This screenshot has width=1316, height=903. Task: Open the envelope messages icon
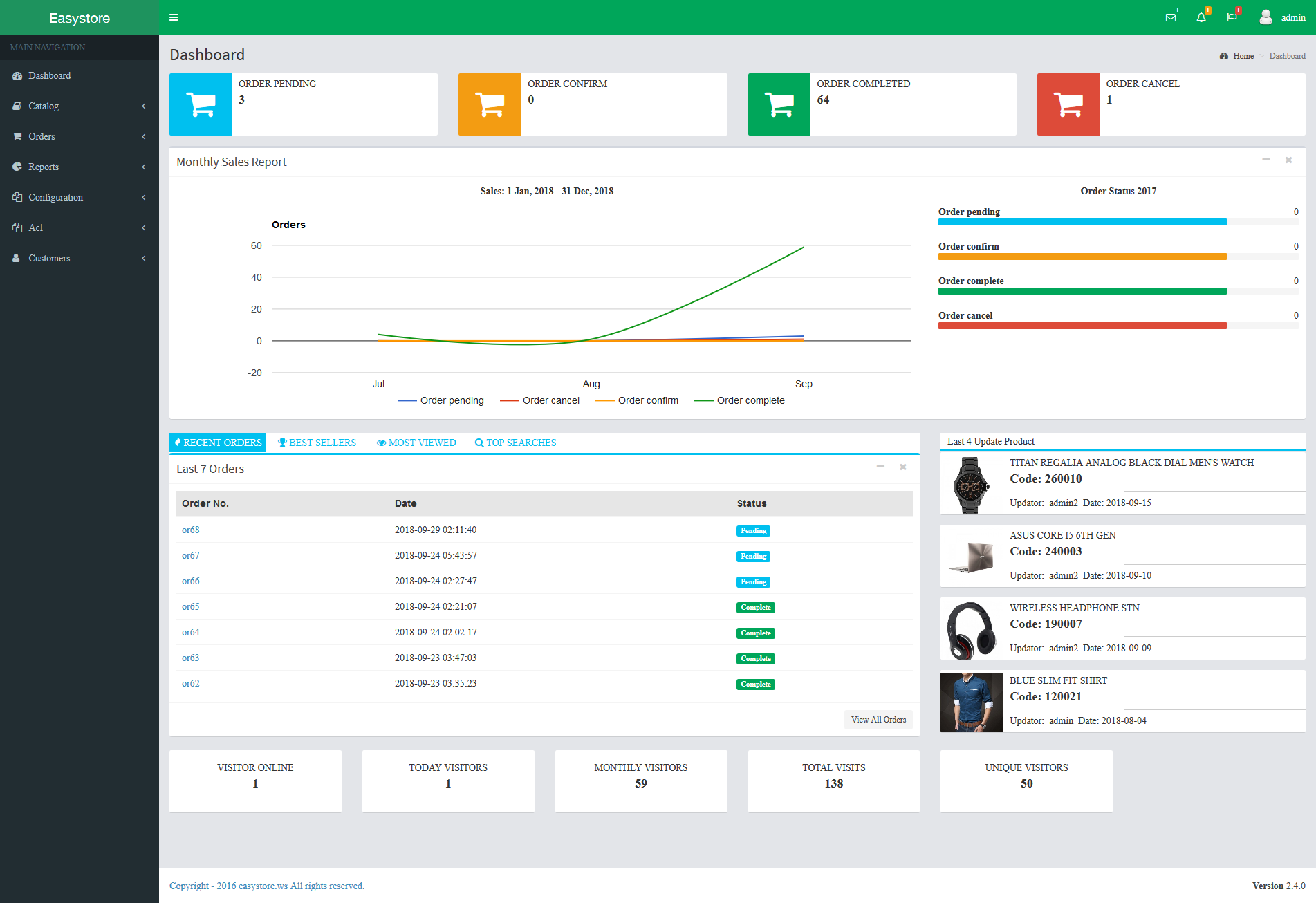point(1171,18)
